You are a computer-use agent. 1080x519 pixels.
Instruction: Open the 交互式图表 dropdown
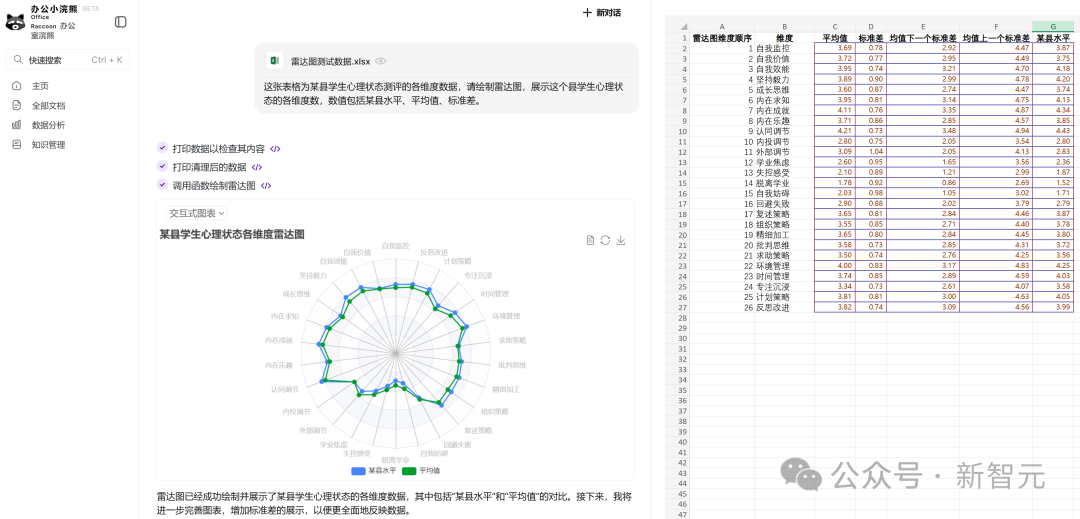pyautogui.click(x=196, y=213)
